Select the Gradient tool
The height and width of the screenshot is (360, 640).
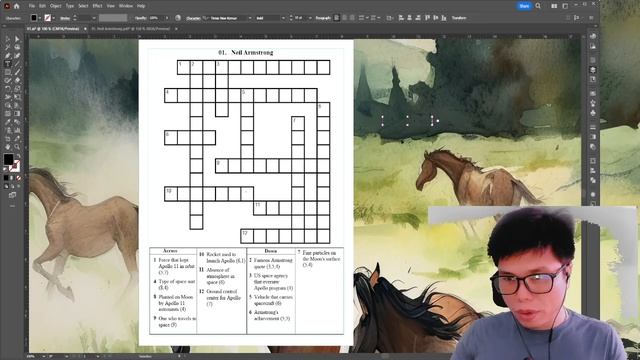tap(17, 113)
